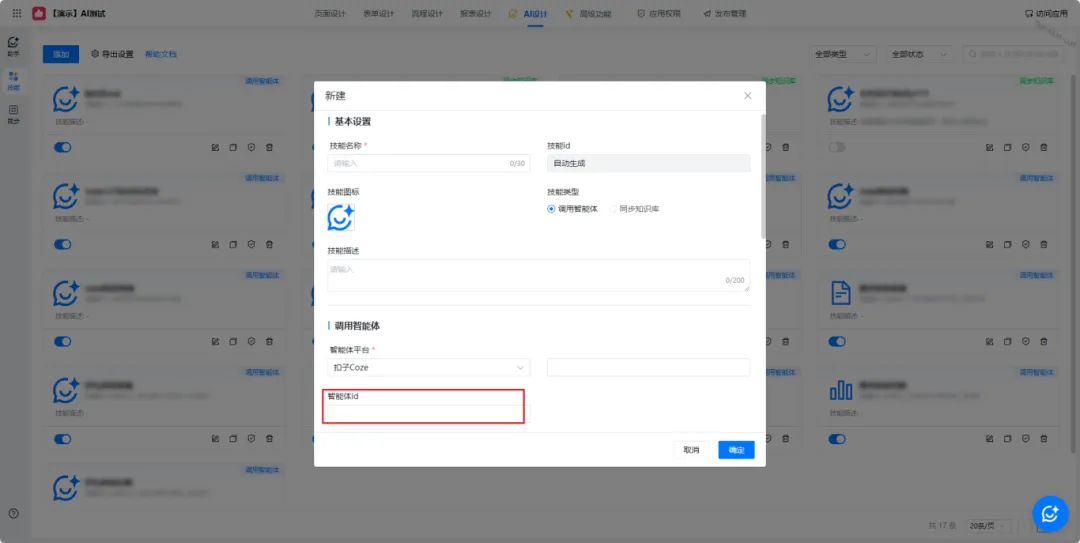Image resolution: width=1080 pixels, height=543 pixels.
Task: Open the 技能 skills sidebar icon
Action: (13, 81)
